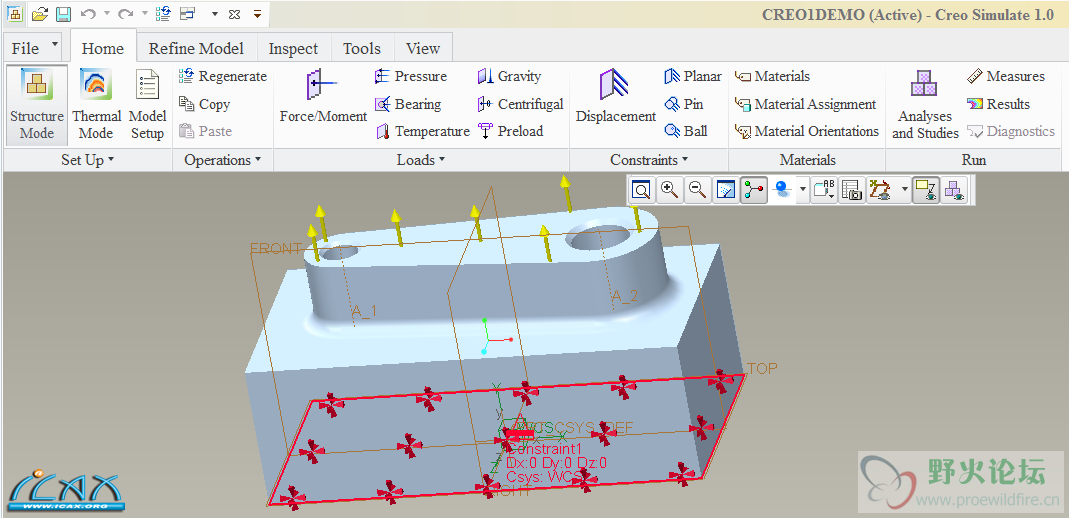Create a Displacement constraint
This screenshot has width=1069, height=518.
pyautogui.click(x=616, y=96)
